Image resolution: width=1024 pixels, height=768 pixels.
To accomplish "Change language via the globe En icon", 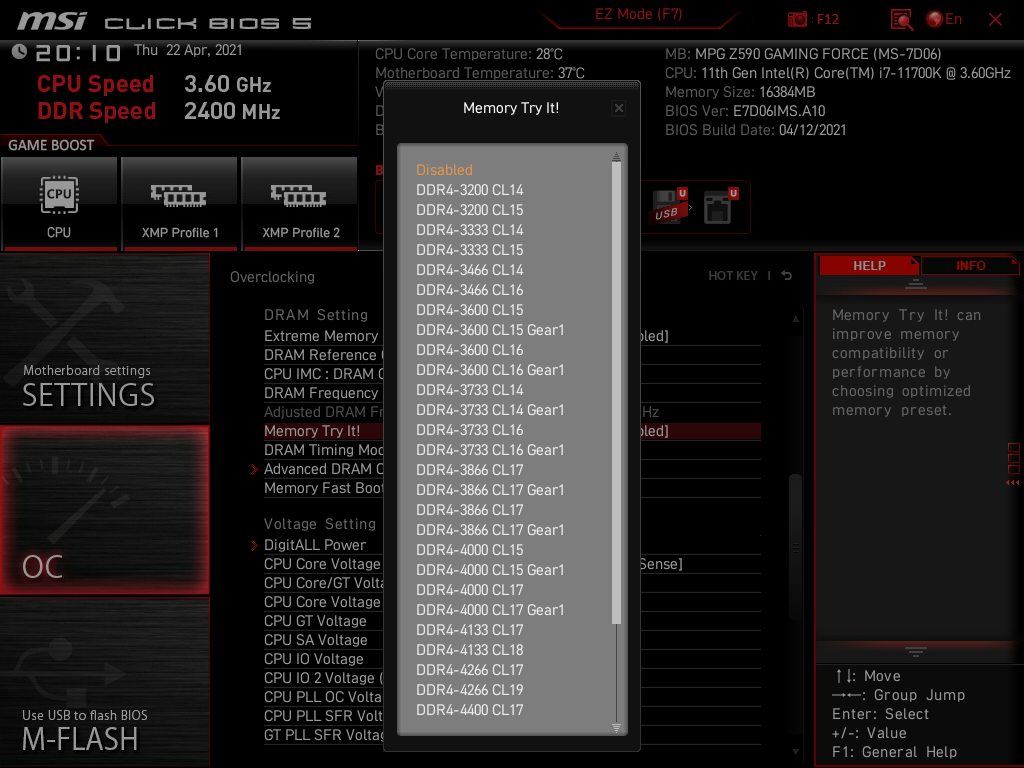I will 944,20.
